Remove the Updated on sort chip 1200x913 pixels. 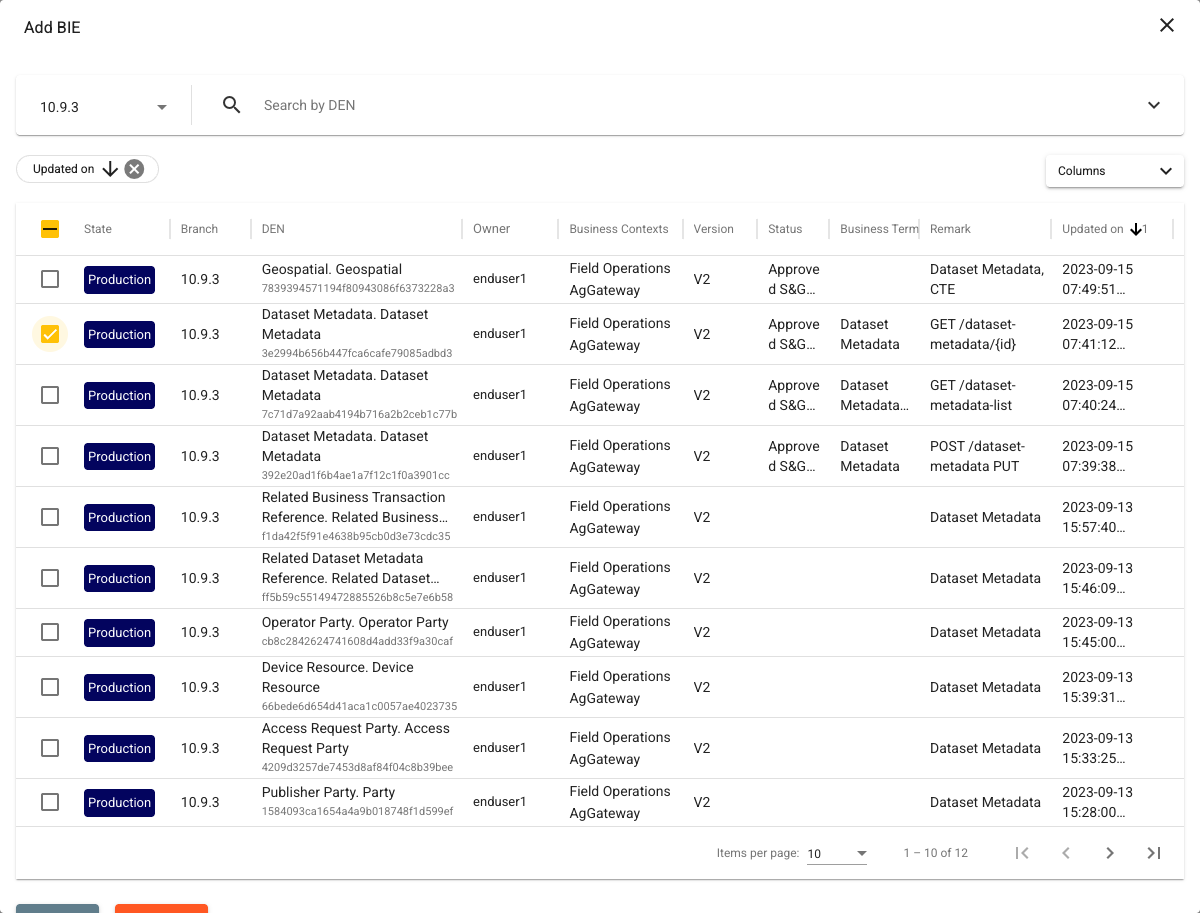pos(134,169)
